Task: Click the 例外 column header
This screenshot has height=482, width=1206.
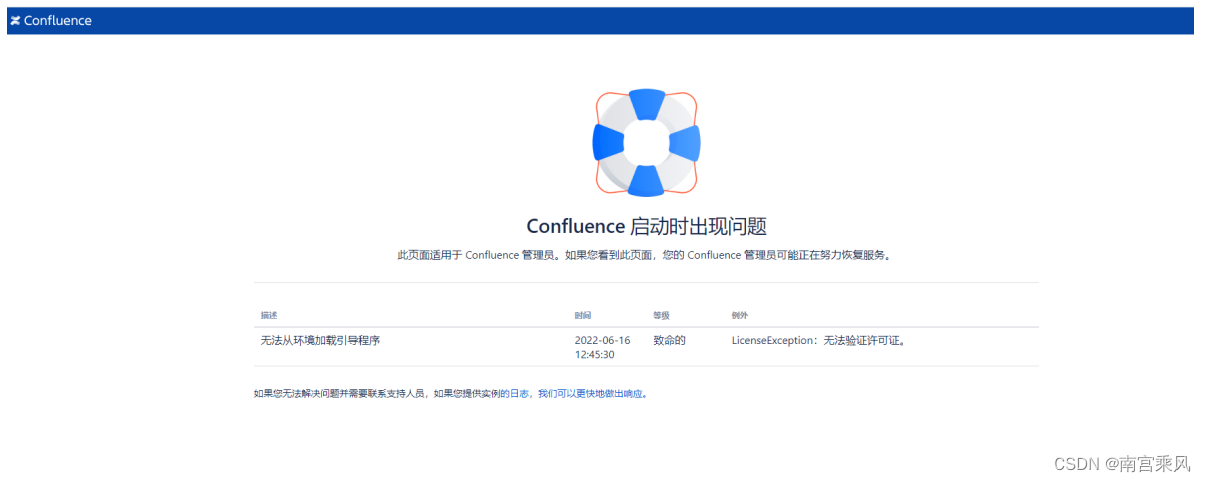Action: click(x=740, y=315)
